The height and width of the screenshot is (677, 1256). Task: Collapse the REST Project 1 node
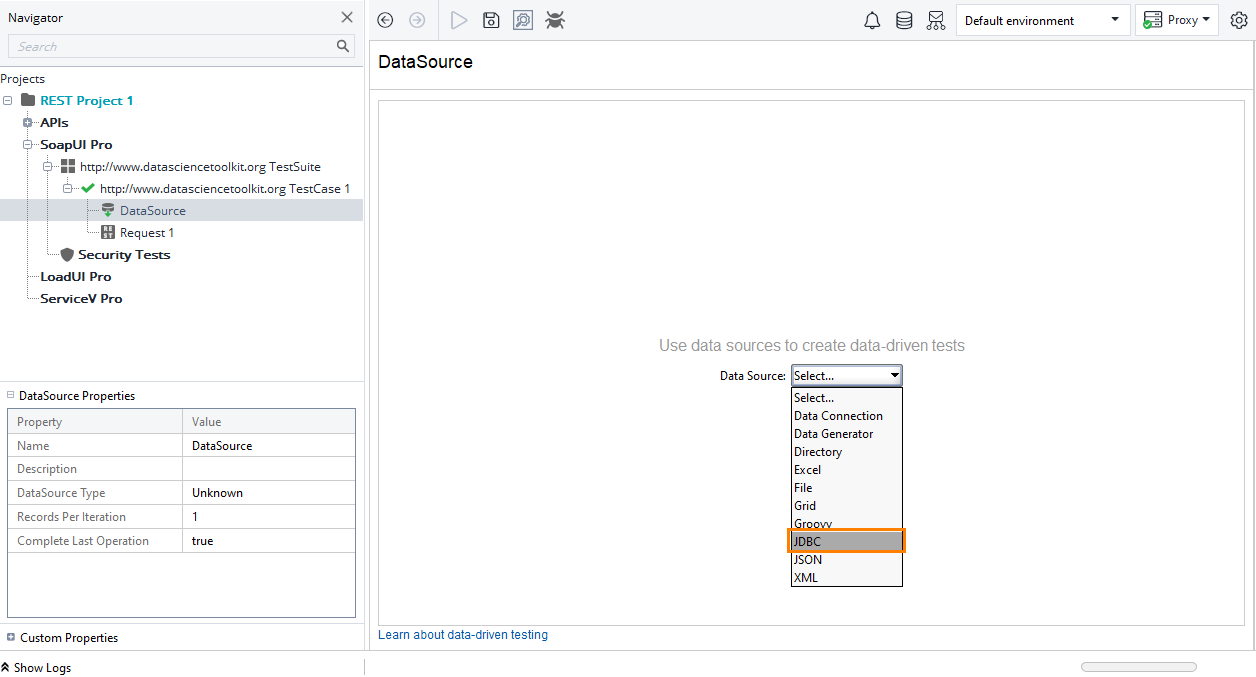click(x=8, y=101)
